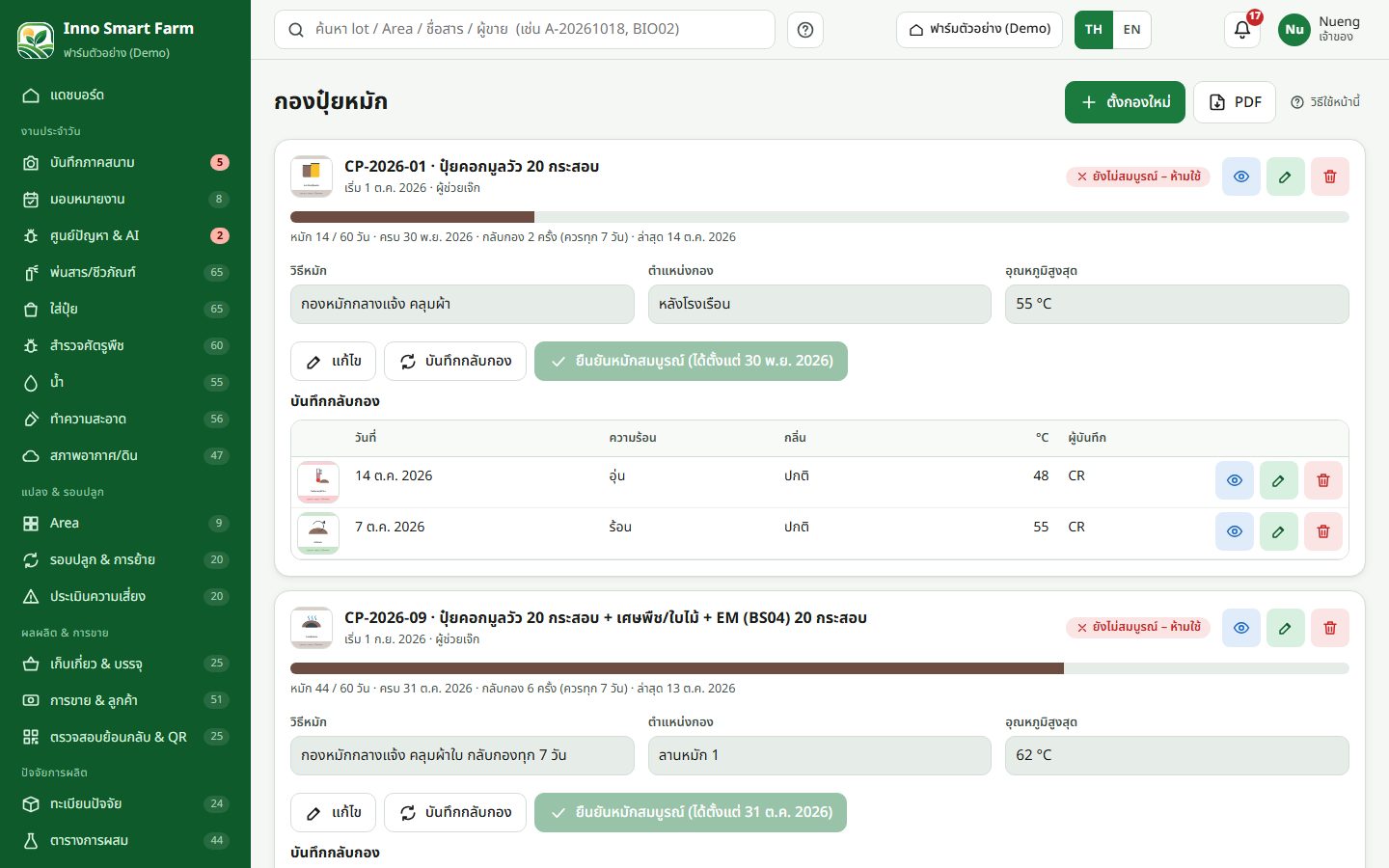Edit the 7 ต.ค. 2026 turning record

click(x=1279, y=531)
